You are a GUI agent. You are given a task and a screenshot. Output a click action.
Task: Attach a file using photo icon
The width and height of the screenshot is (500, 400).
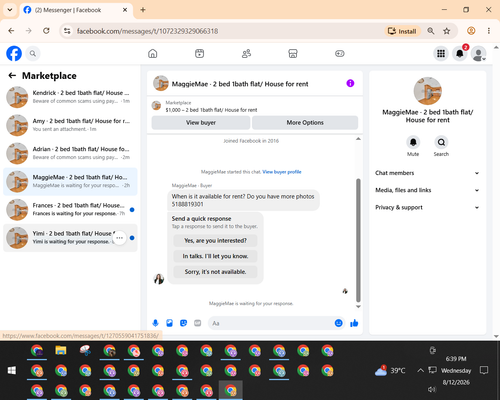pyautogui.click(x=169, y=323)
